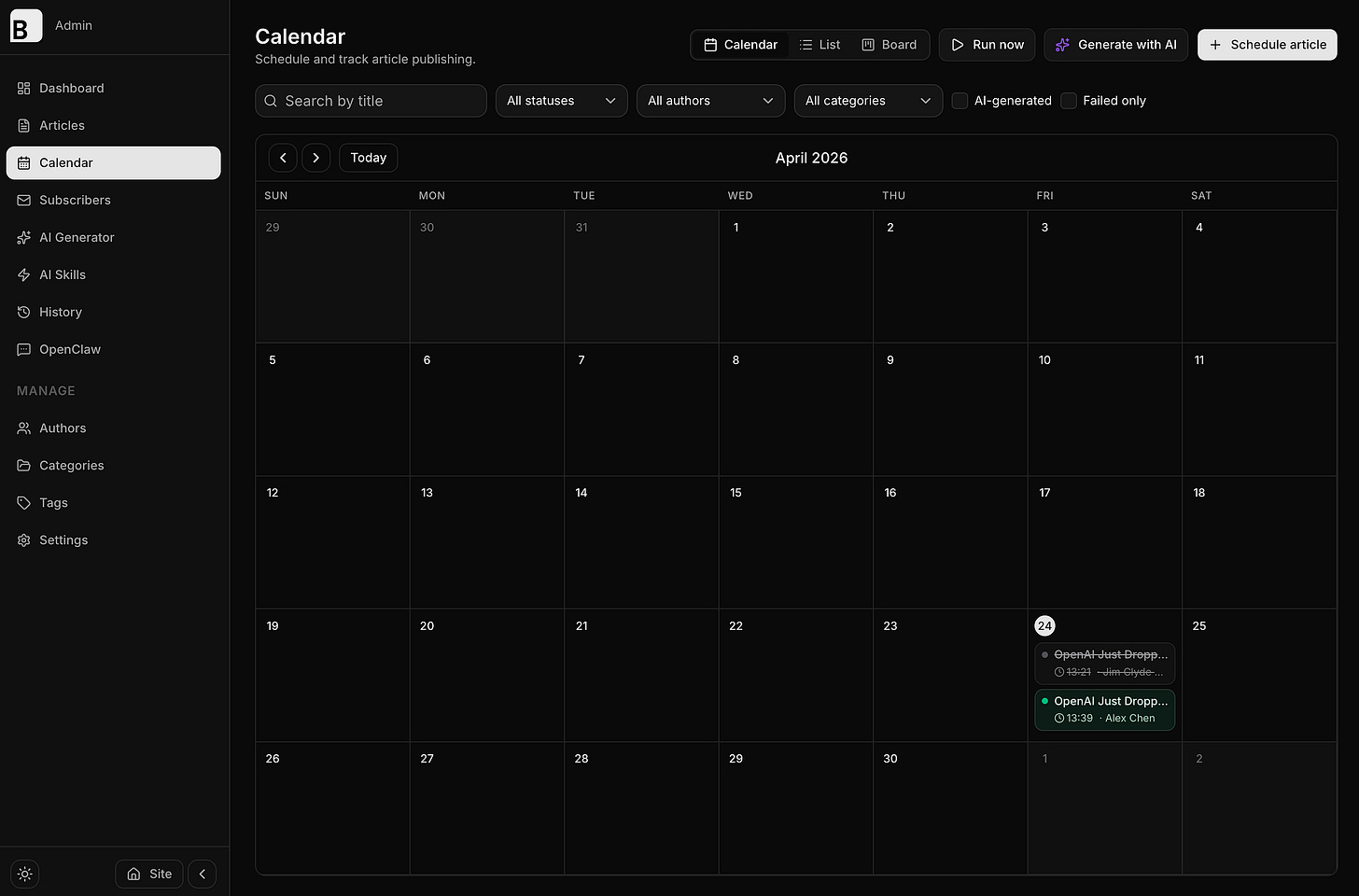
Task: Toggle light mode with the sun icon
Action: pos(24,874)
